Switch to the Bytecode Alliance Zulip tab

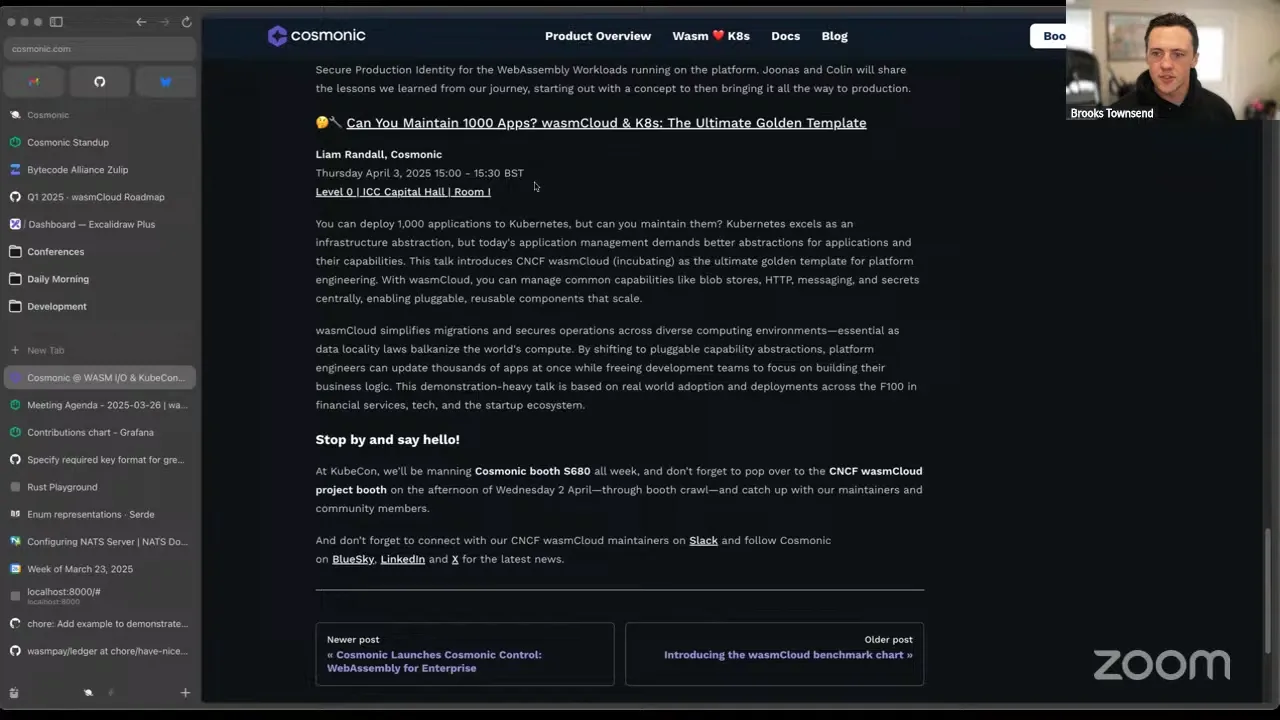(x=100, y=170)
